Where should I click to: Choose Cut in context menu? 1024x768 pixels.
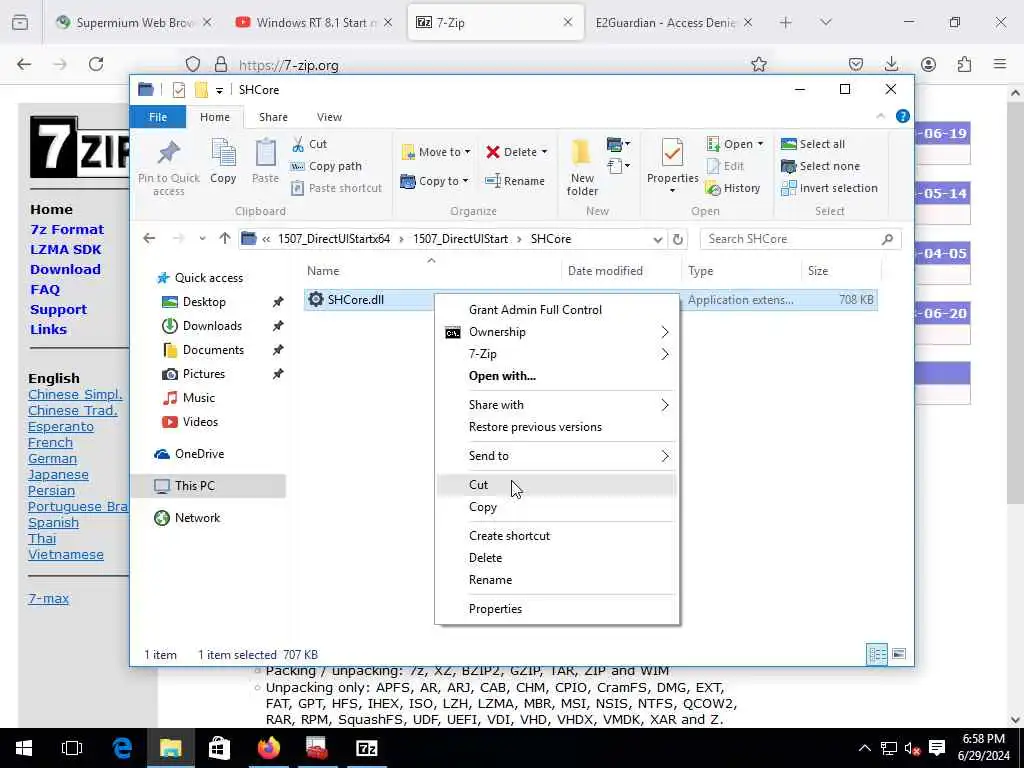pyautogui.click(x=556, y=485)
